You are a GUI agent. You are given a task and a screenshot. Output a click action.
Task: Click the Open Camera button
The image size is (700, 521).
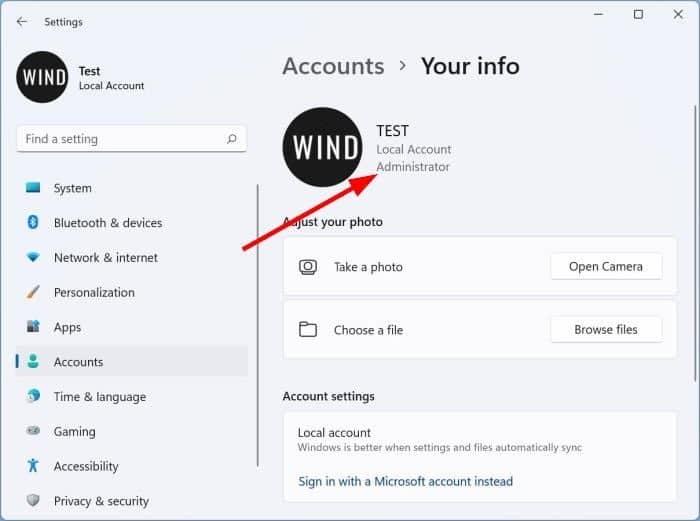pyautogui.click(x=606, y=267)
